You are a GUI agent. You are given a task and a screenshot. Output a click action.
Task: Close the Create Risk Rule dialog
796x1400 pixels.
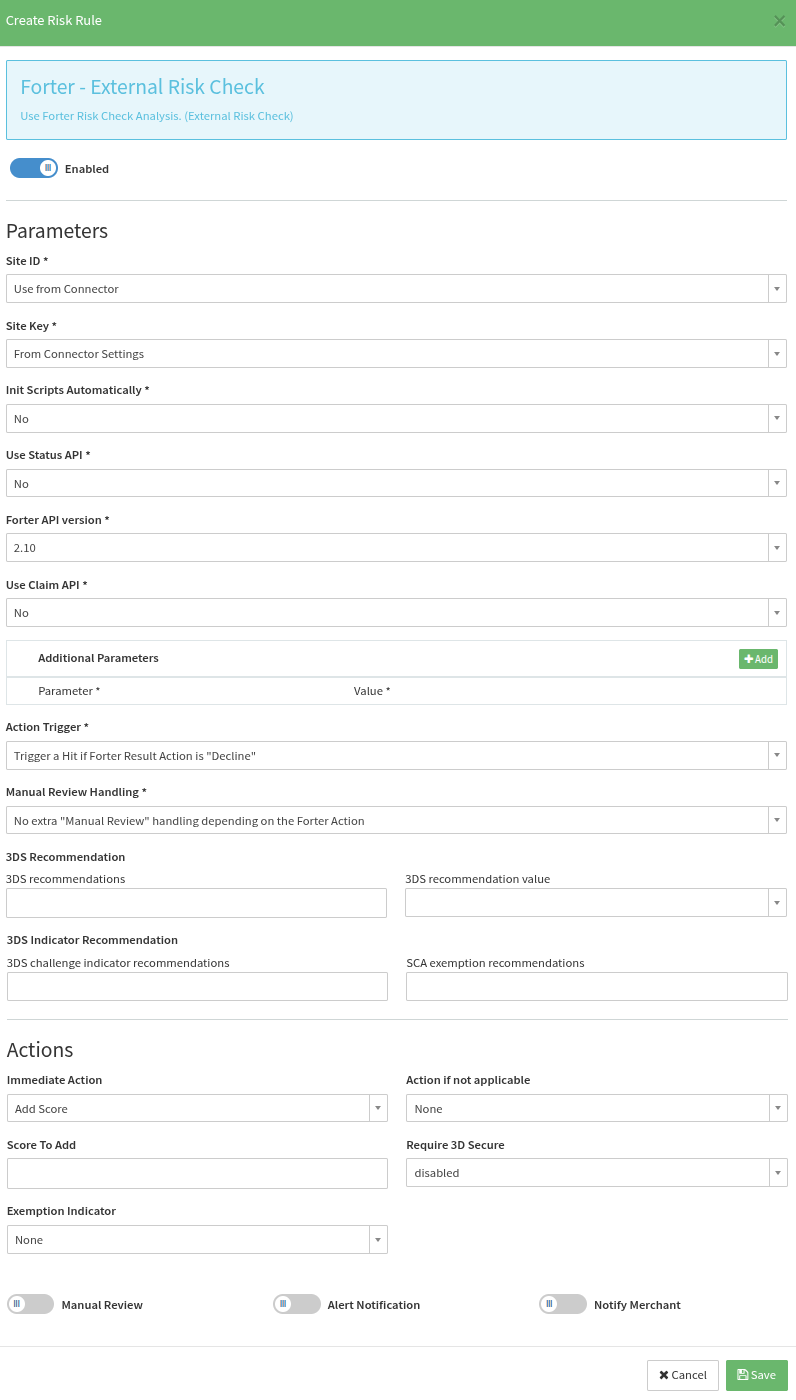click(x=779, y=20)
